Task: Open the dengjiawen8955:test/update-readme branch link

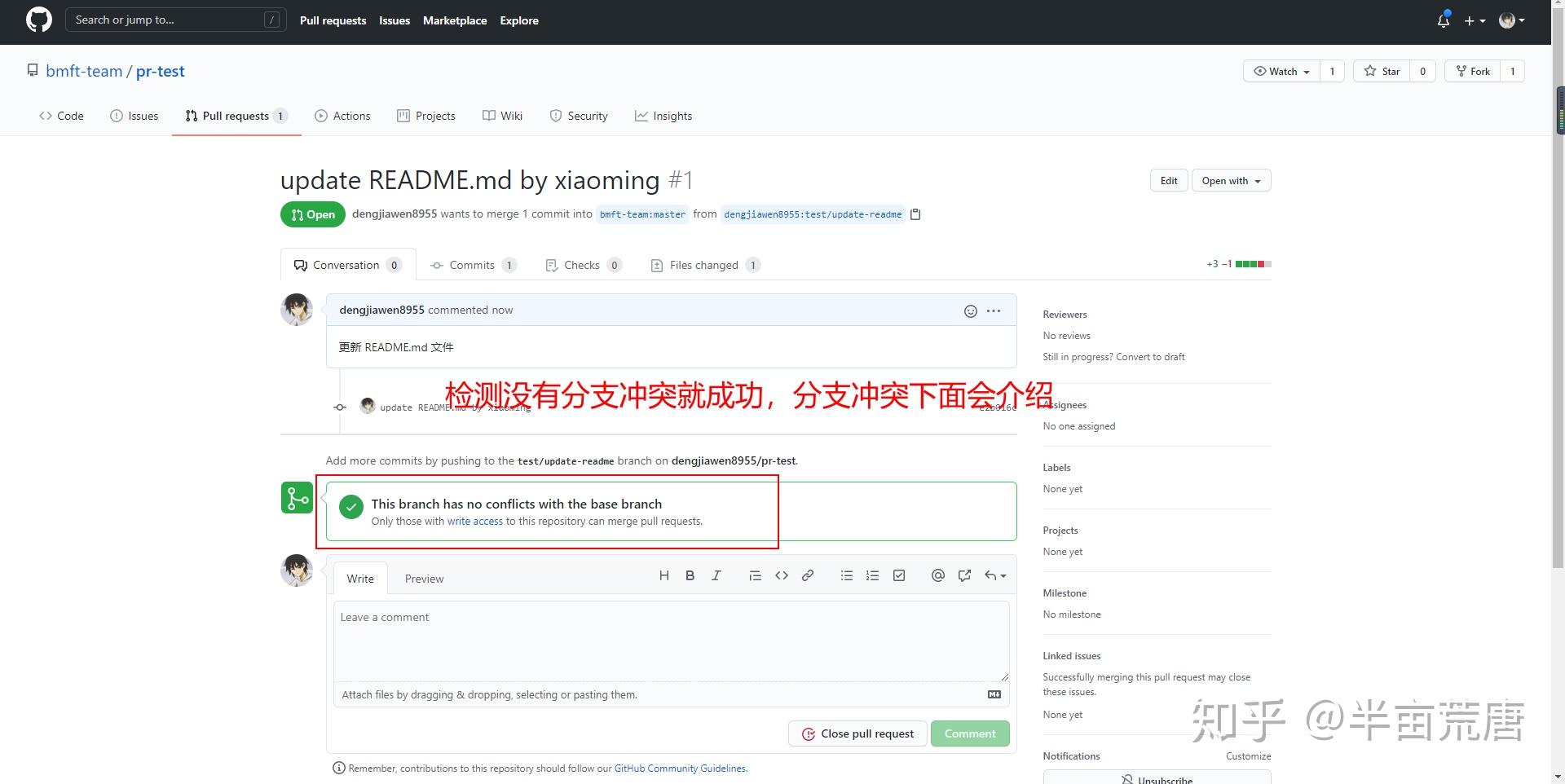Action: [813, 214]
